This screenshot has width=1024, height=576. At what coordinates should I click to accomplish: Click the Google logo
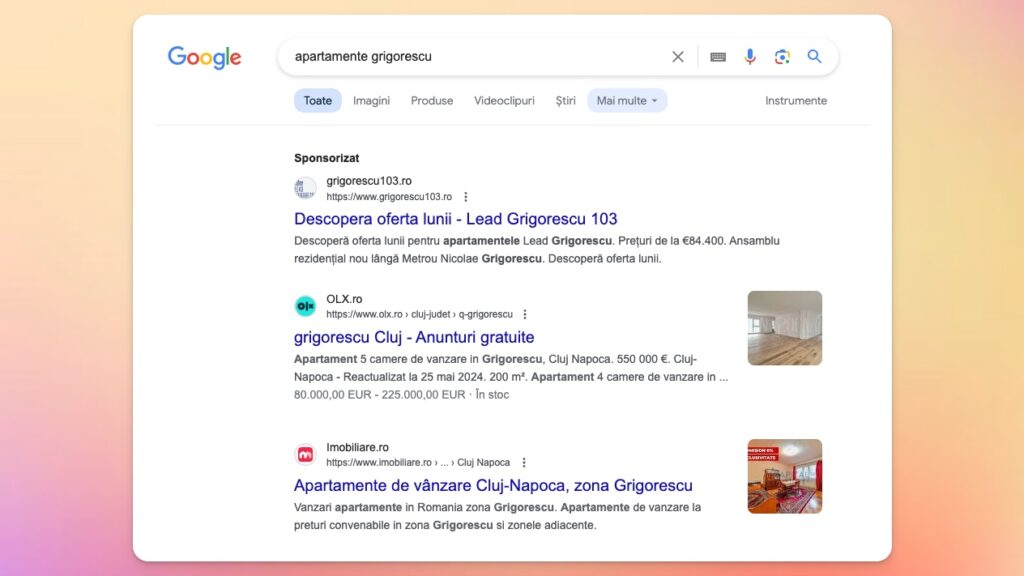click(204, 57)
